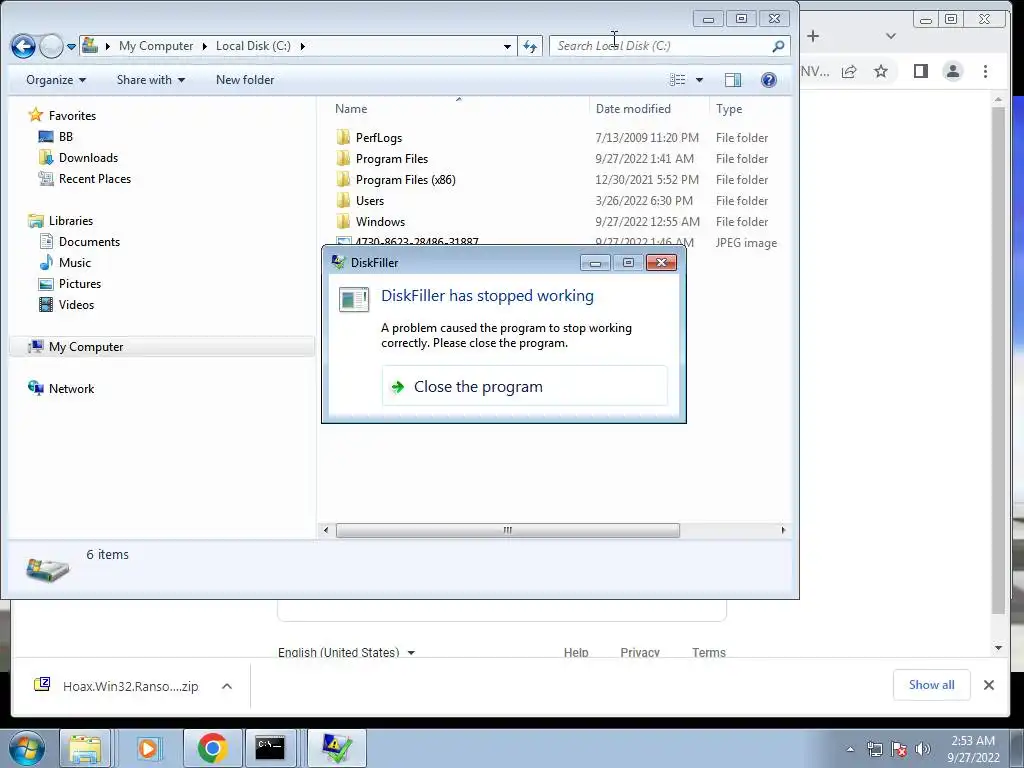Screen dimensions: 1024x768
Task: Open Chrome three-dot menu
Action: pyautogui.click(x=985, y=71)
